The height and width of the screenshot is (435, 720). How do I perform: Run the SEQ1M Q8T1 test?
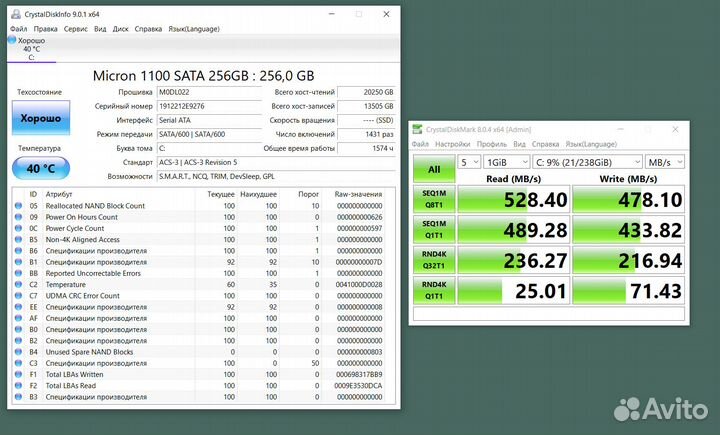coord(434,199)
